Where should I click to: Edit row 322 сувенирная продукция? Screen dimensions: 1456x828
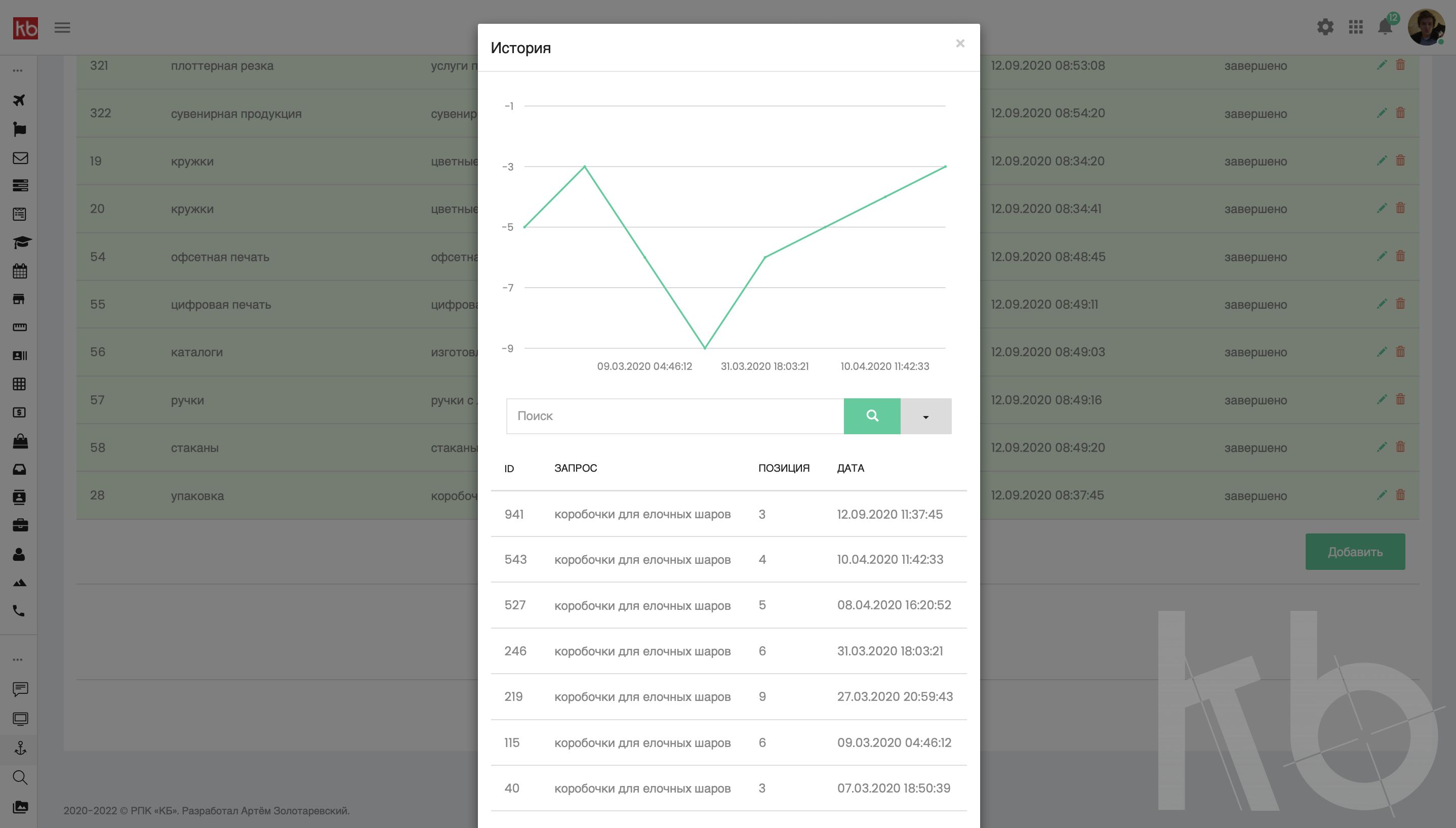click(x=1382, y=112)
